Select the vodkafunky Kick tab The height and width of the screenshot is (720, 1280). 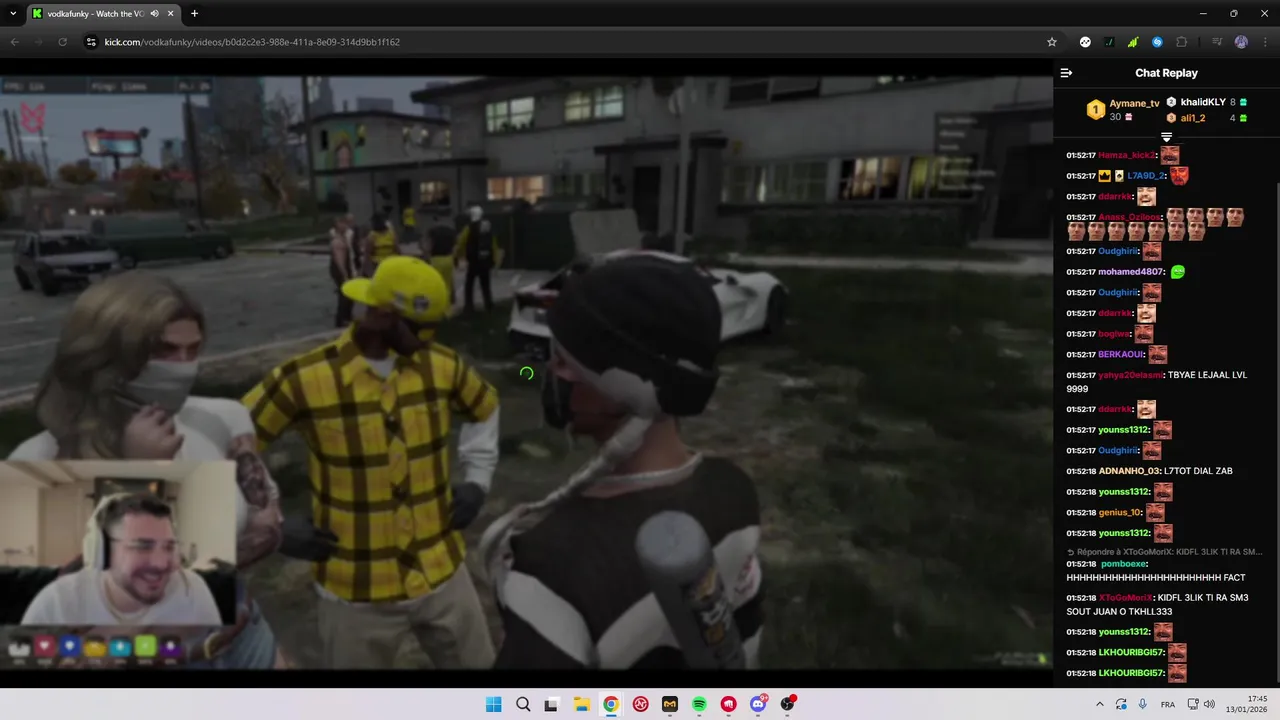point(103,14)
